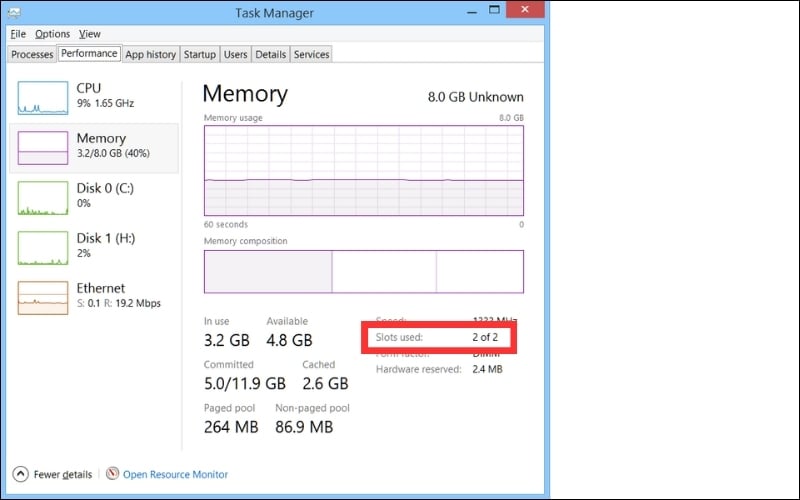Click the Slots used 2 of 2 value
800x500 pixels.
(x=485, y=337)
